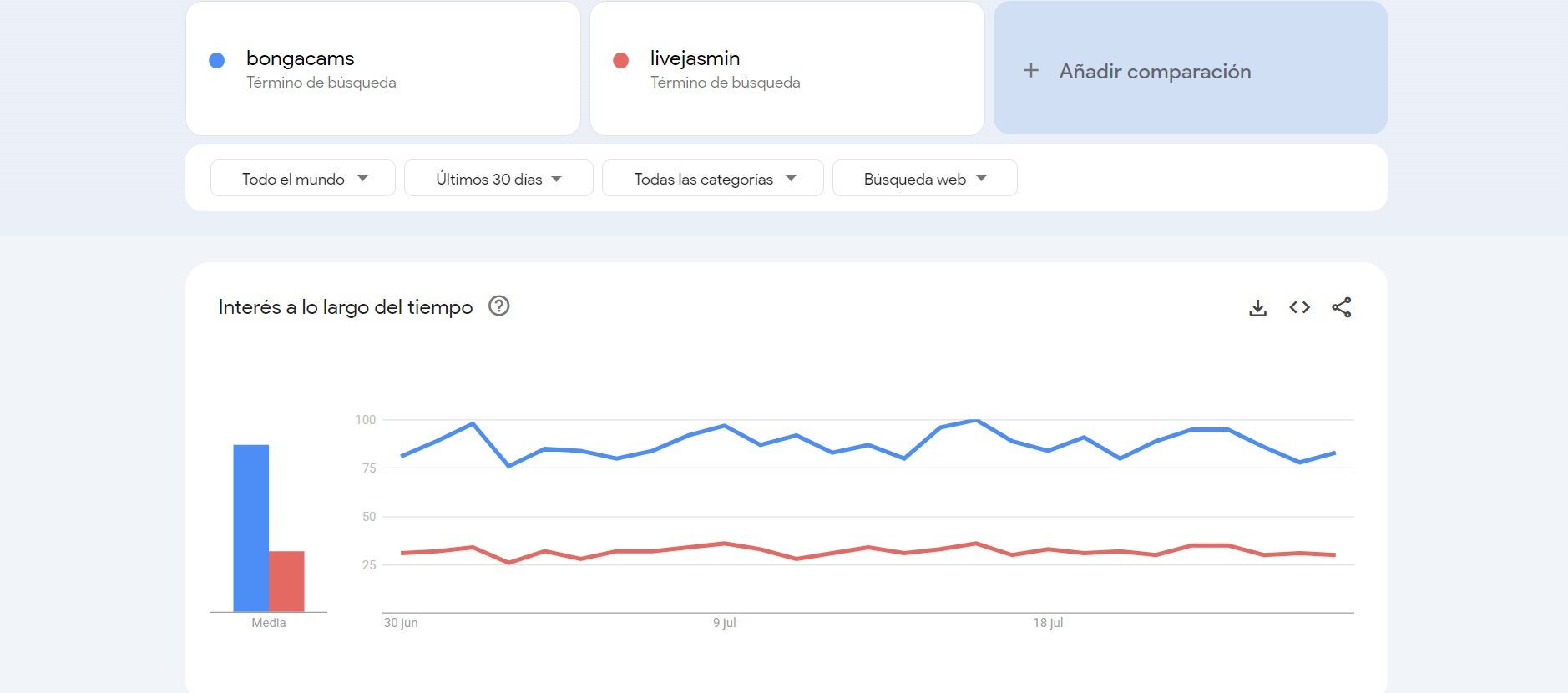
Task: Click the 18 jul date label
Action: coord(1048,623)
